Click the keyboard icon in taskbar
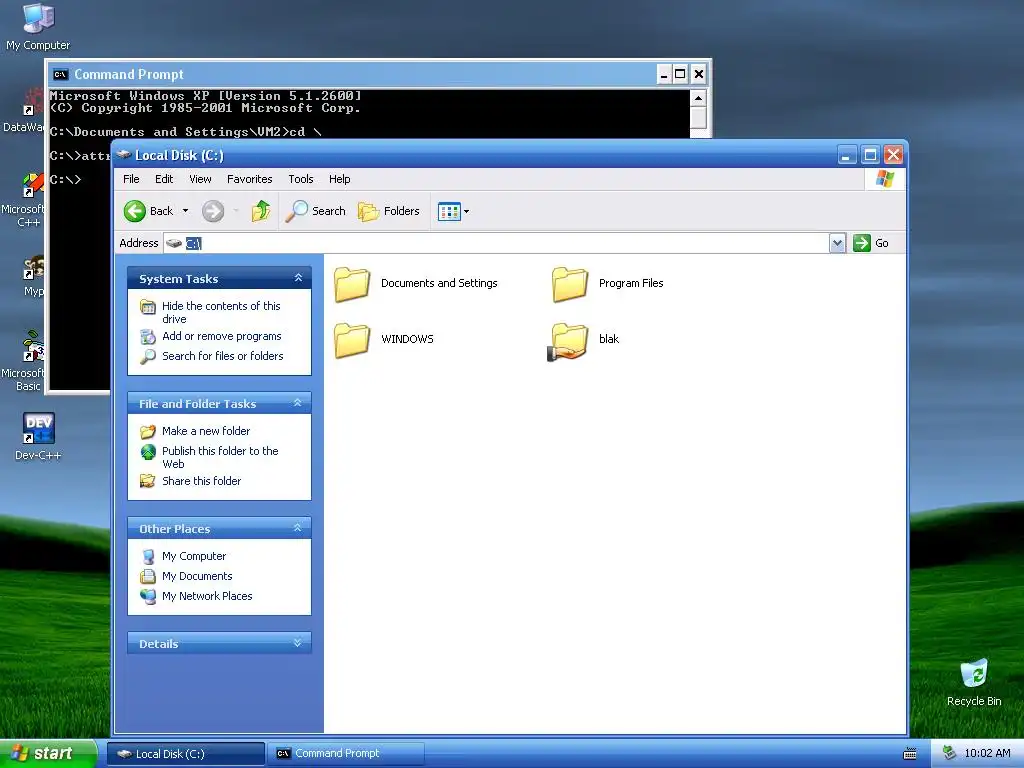Screen dimensions: 1024x768 [x=910, y=754]
